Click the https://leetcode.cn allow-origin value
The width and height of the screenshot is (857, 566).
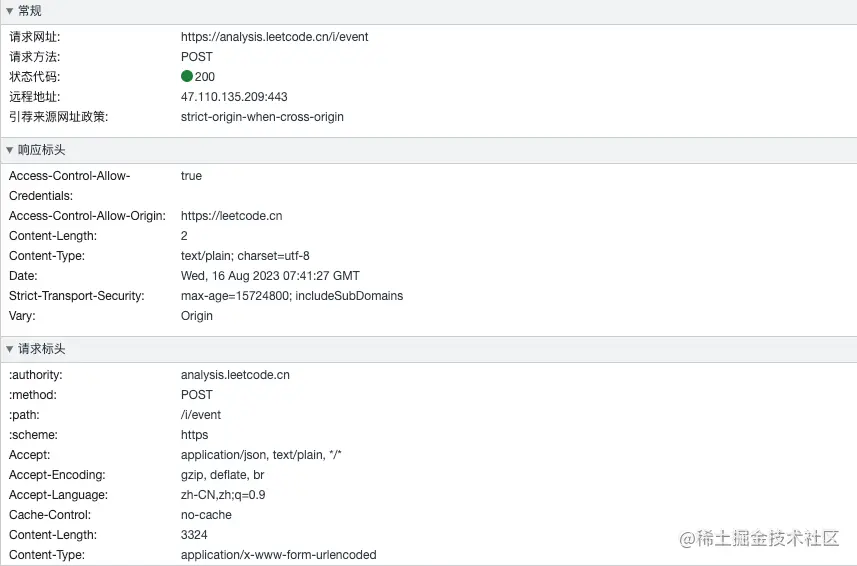tap(231, 216)
